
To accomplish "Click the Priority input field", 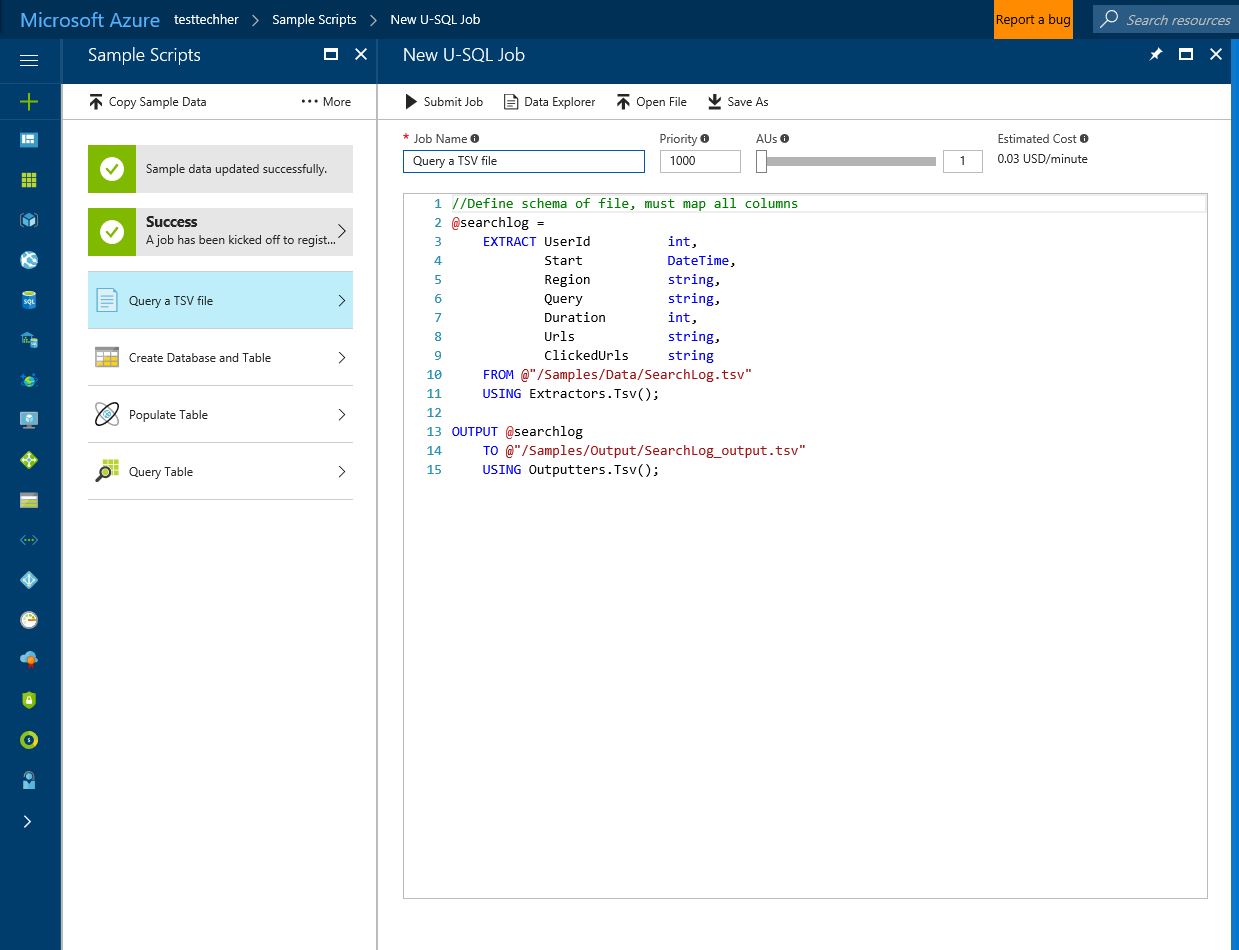I will point(700,161).
